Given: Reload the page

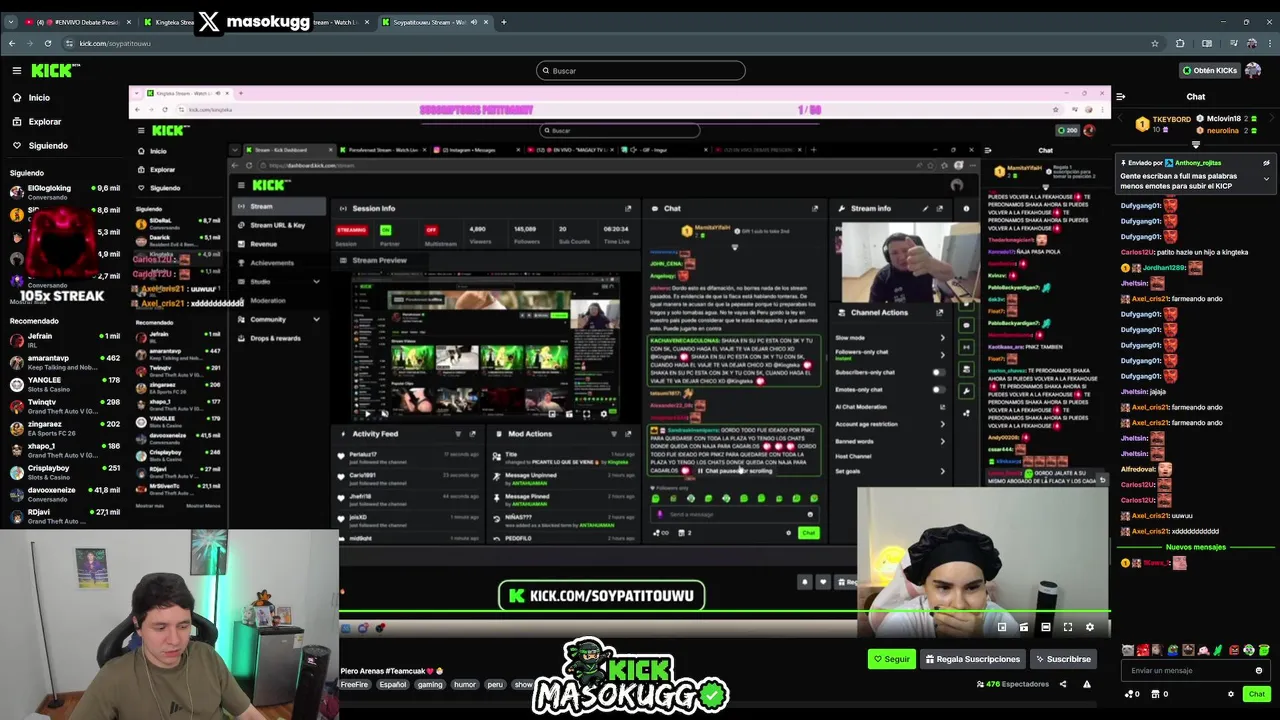Looking at the screenshot, I should [47, 43].
